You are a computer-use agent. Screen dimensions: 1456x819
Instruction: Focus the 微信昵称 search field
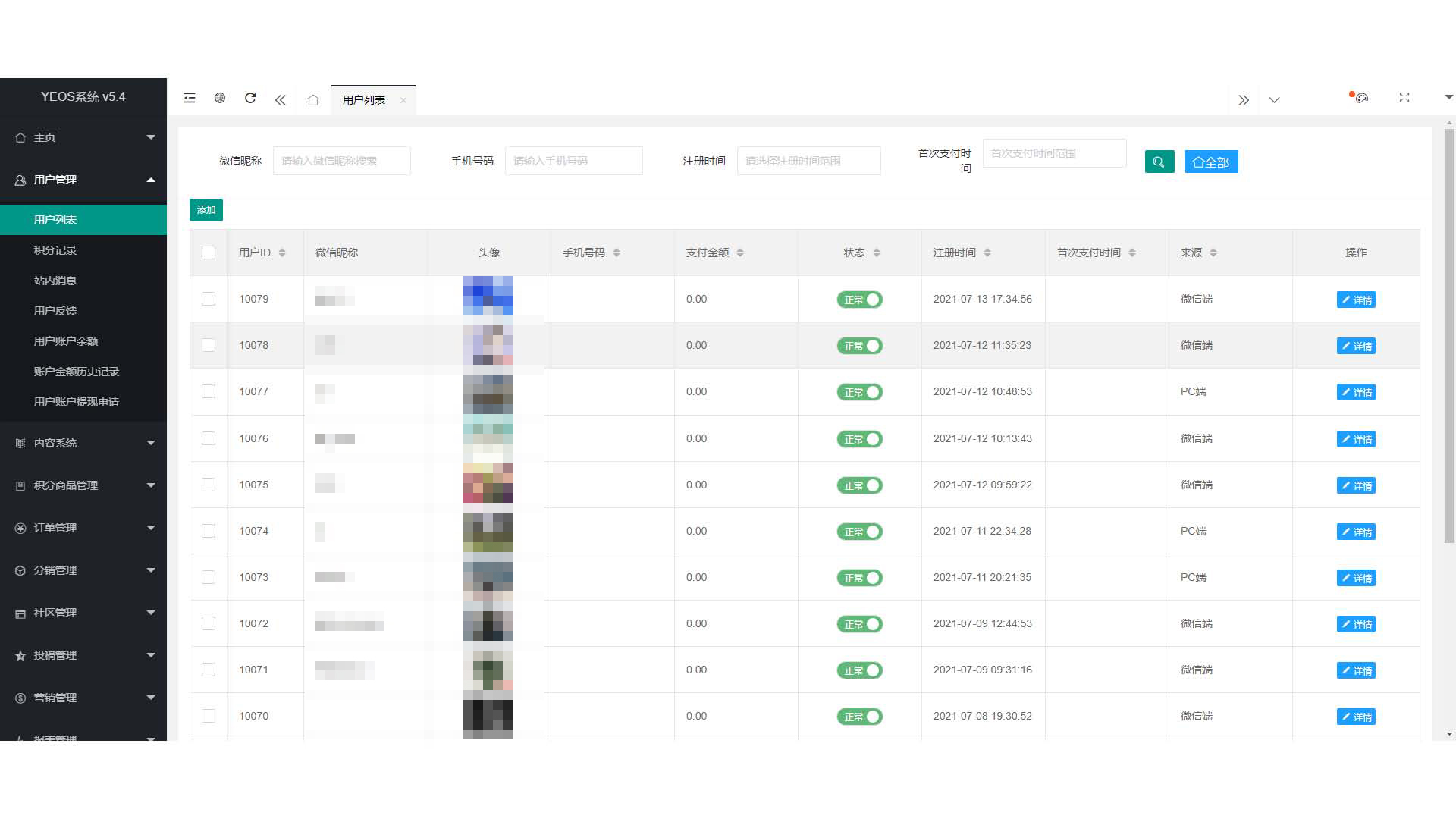pos(342,161)
